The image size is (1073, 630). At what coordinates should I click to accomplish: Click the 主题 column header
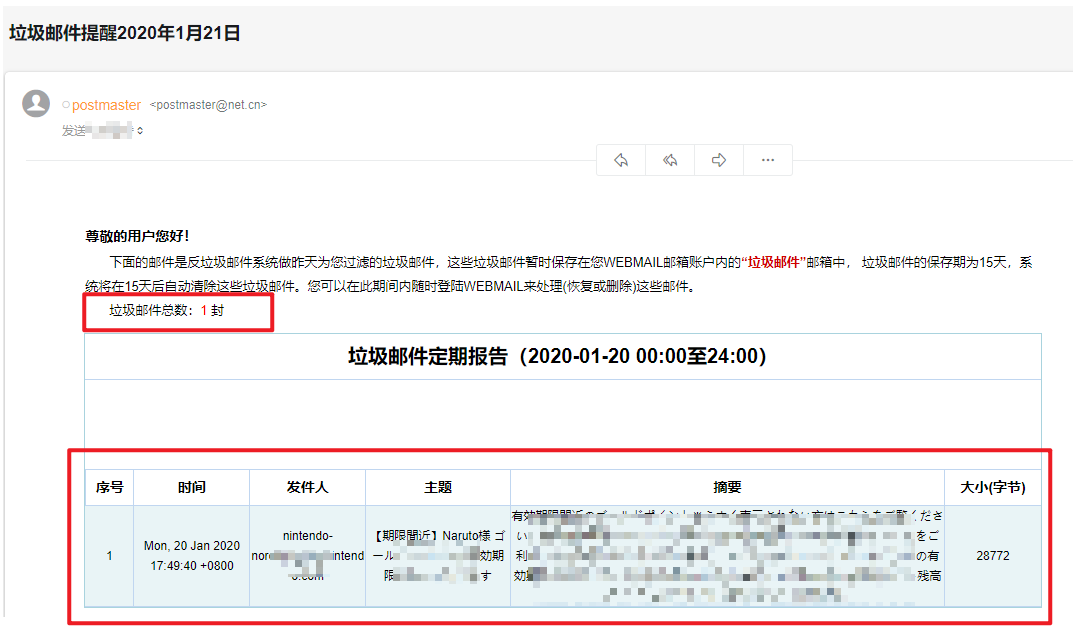click(438, 487)
